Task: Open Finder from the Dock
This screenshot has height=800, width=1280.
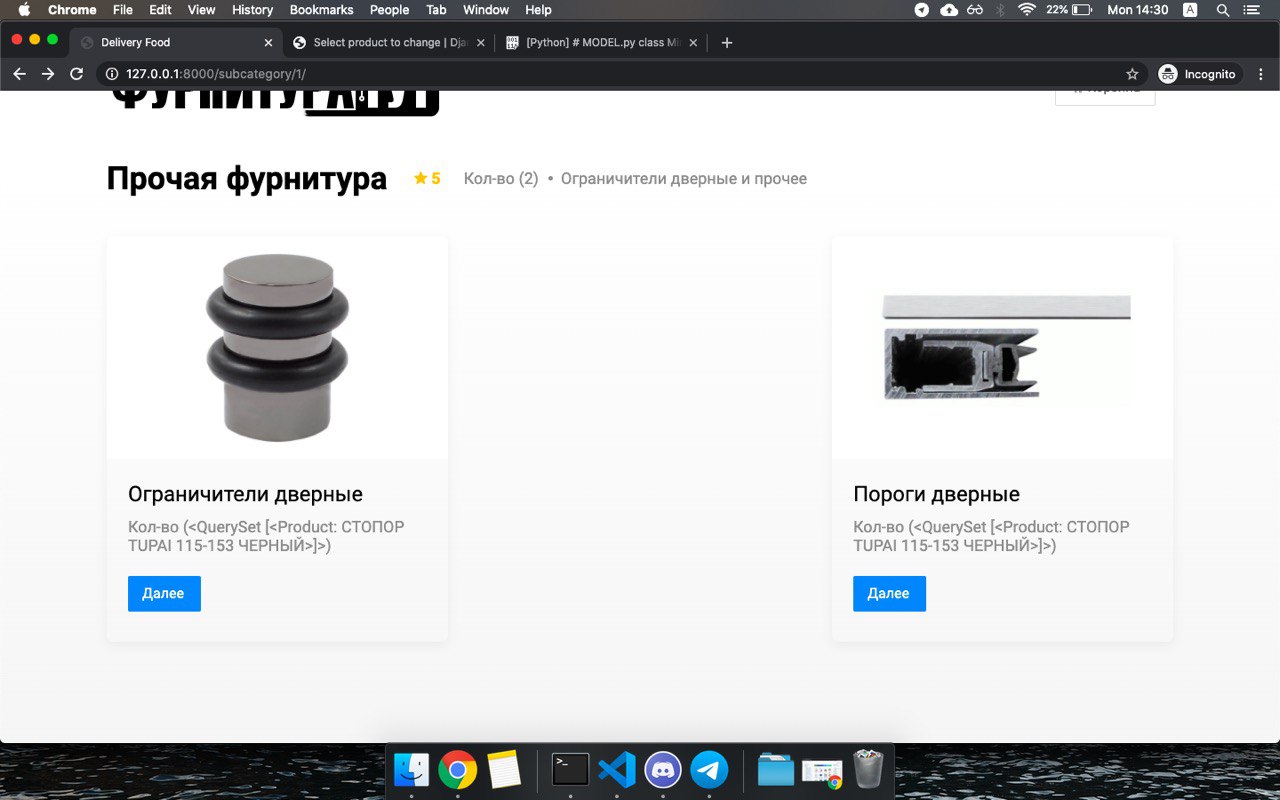Action: [411, 770]
